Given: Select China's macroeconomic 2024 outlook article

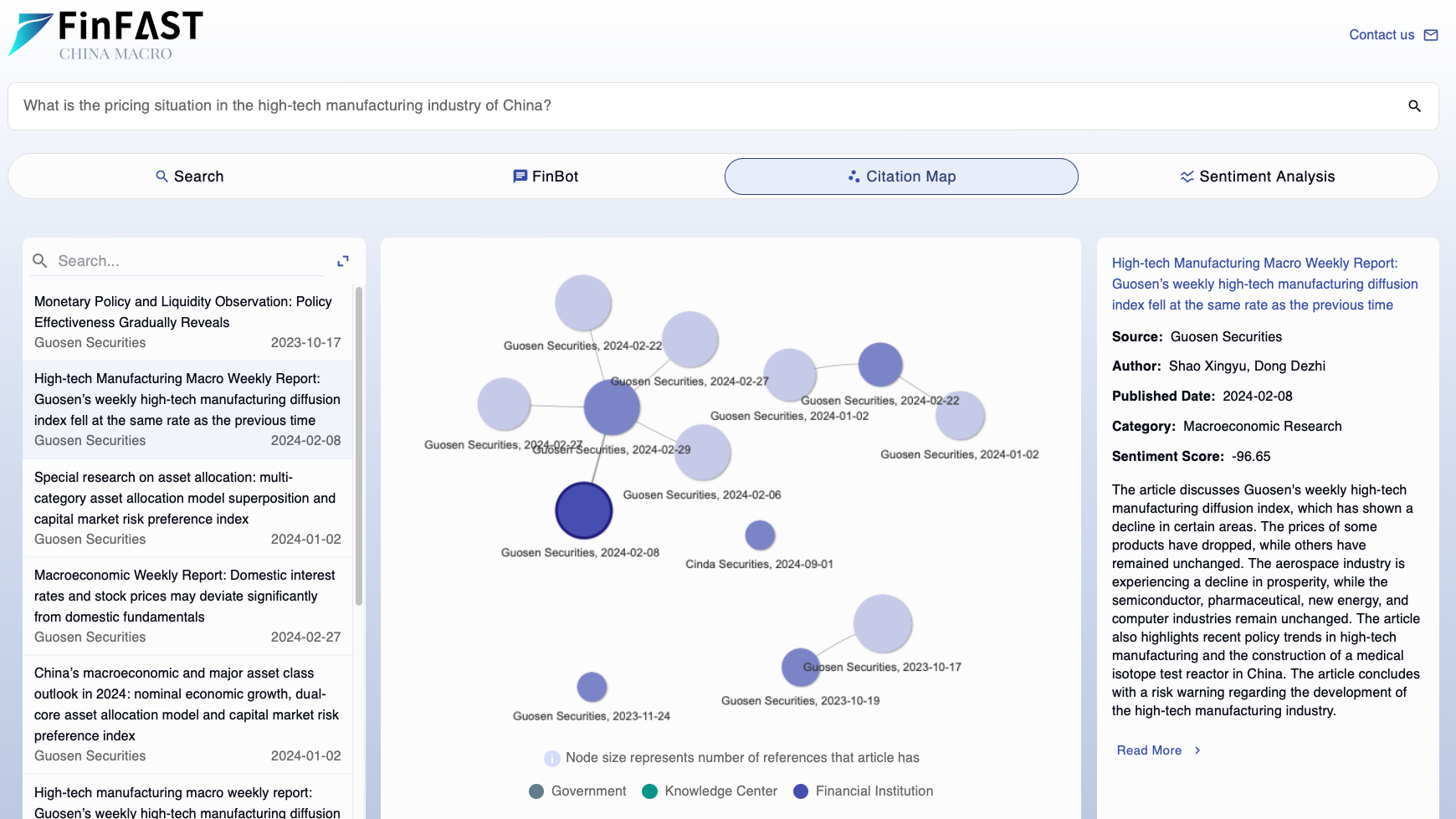Looking at the screenshot, I should coord(187,714).
